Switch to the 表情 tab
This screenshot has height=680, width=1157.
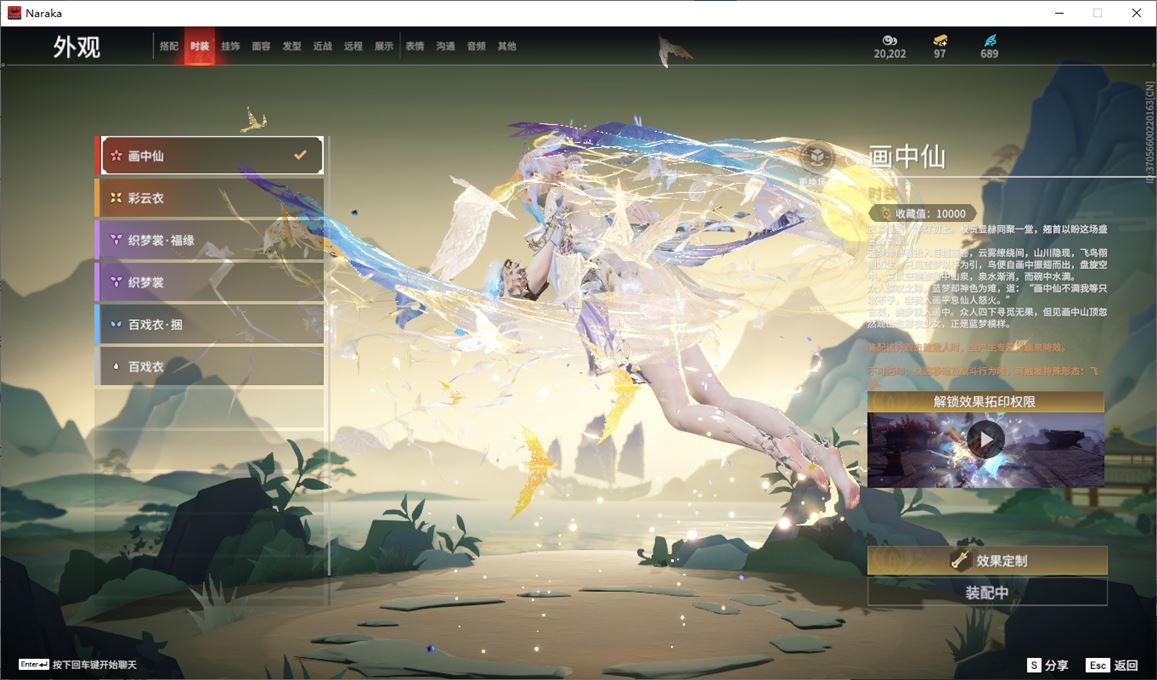click(x=415, y=46)
